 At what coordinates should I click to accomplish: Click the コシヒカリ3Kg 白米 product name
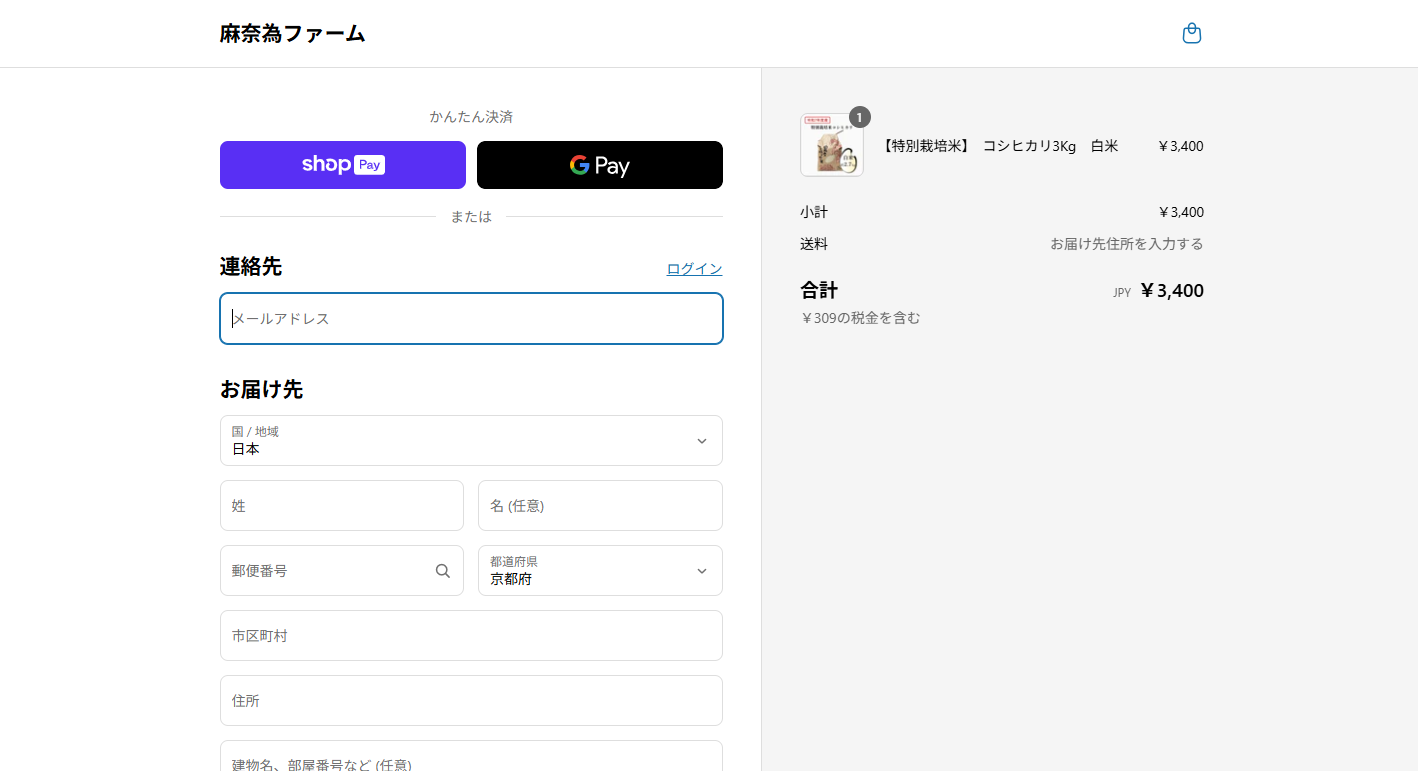point(998,146)
